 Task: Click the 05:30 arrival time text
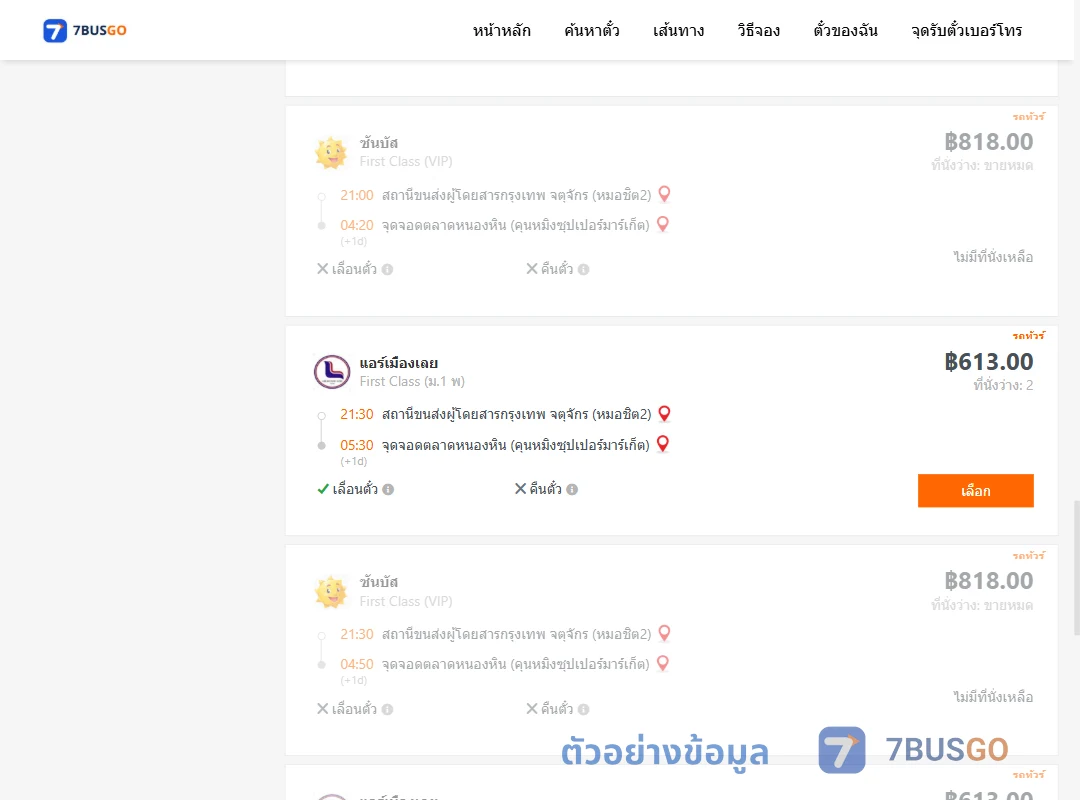click(357, 445)
